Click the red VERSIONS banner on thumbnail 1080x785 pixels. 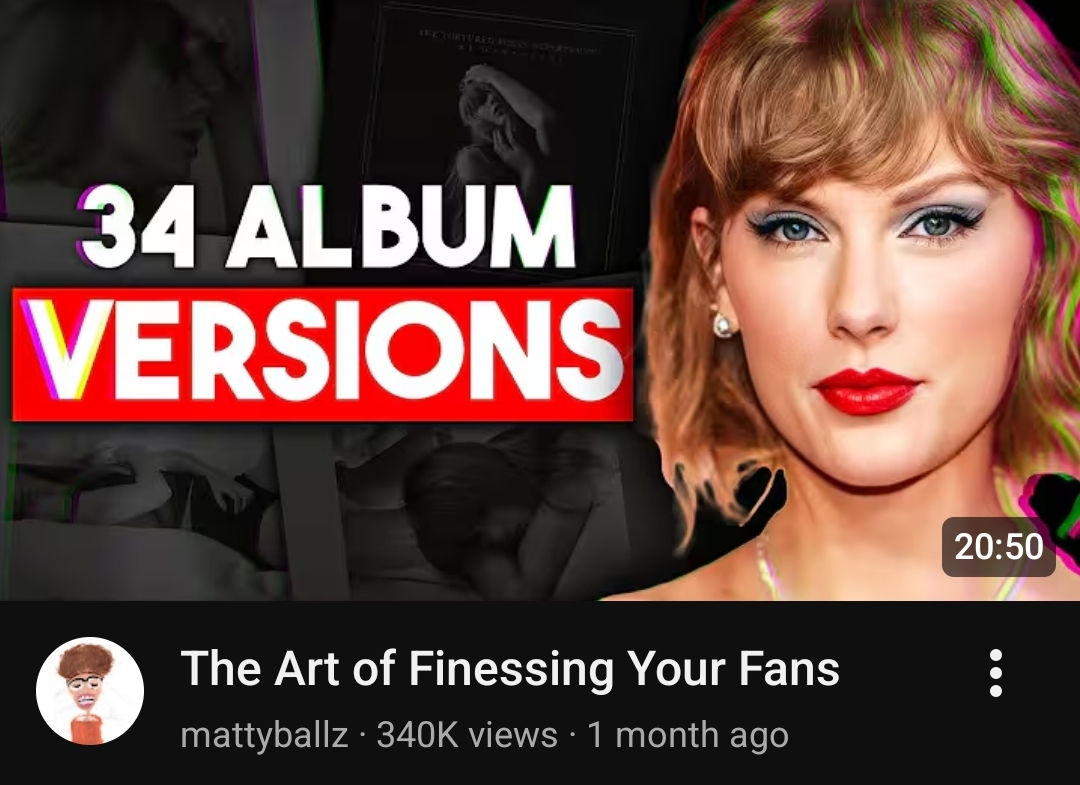coord(322,354)
